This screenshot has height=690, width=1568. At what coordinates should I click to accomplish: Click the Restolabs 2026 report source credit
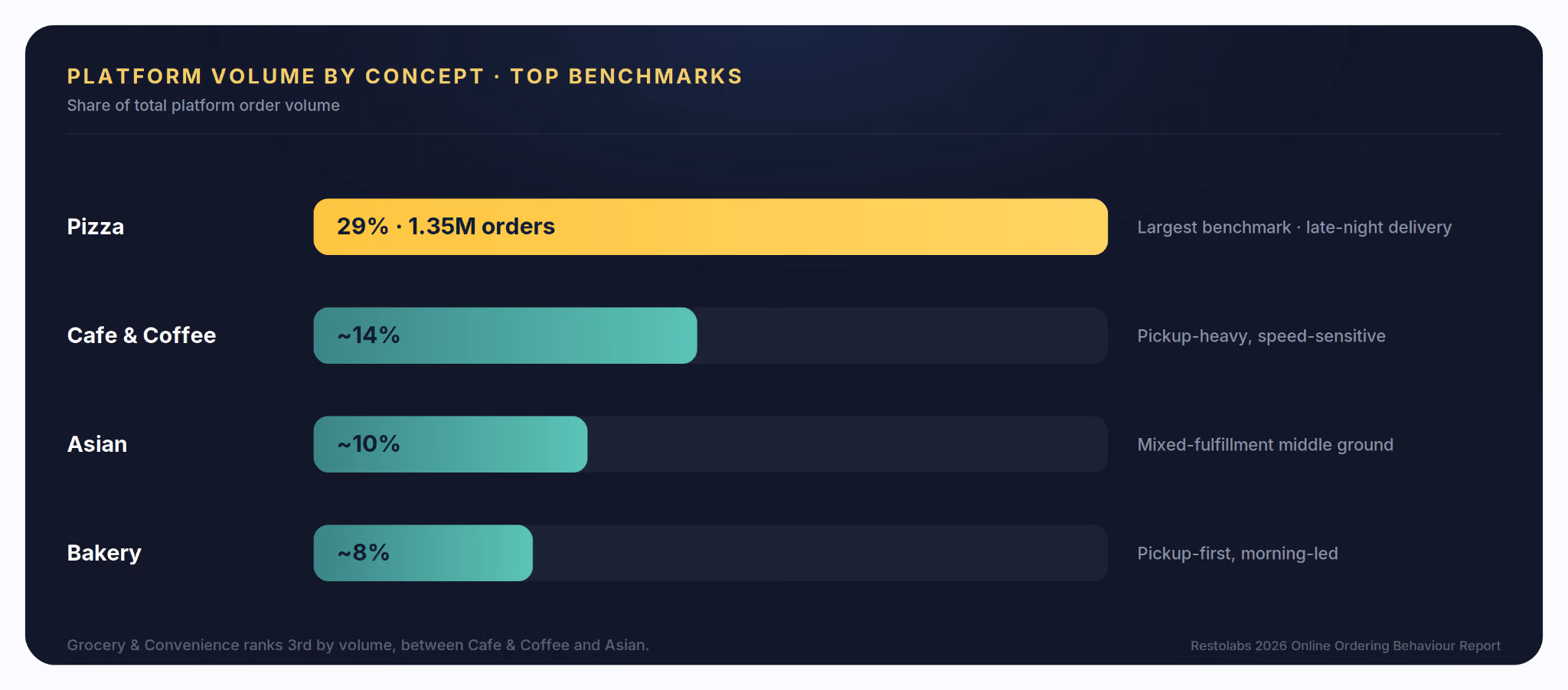(x=1345, y=646)
